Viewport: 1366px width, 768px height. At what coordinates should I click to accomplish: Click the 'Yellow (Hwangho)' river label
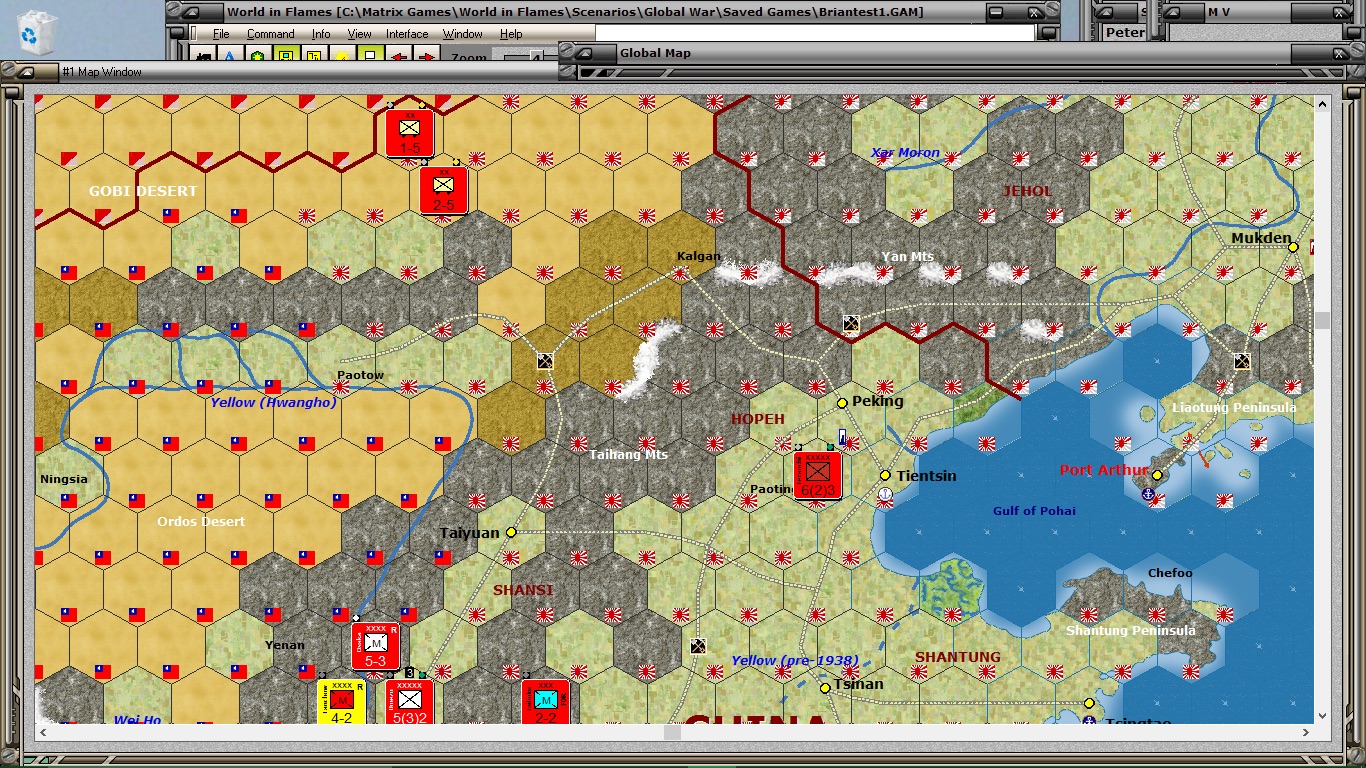click(273, 402)
